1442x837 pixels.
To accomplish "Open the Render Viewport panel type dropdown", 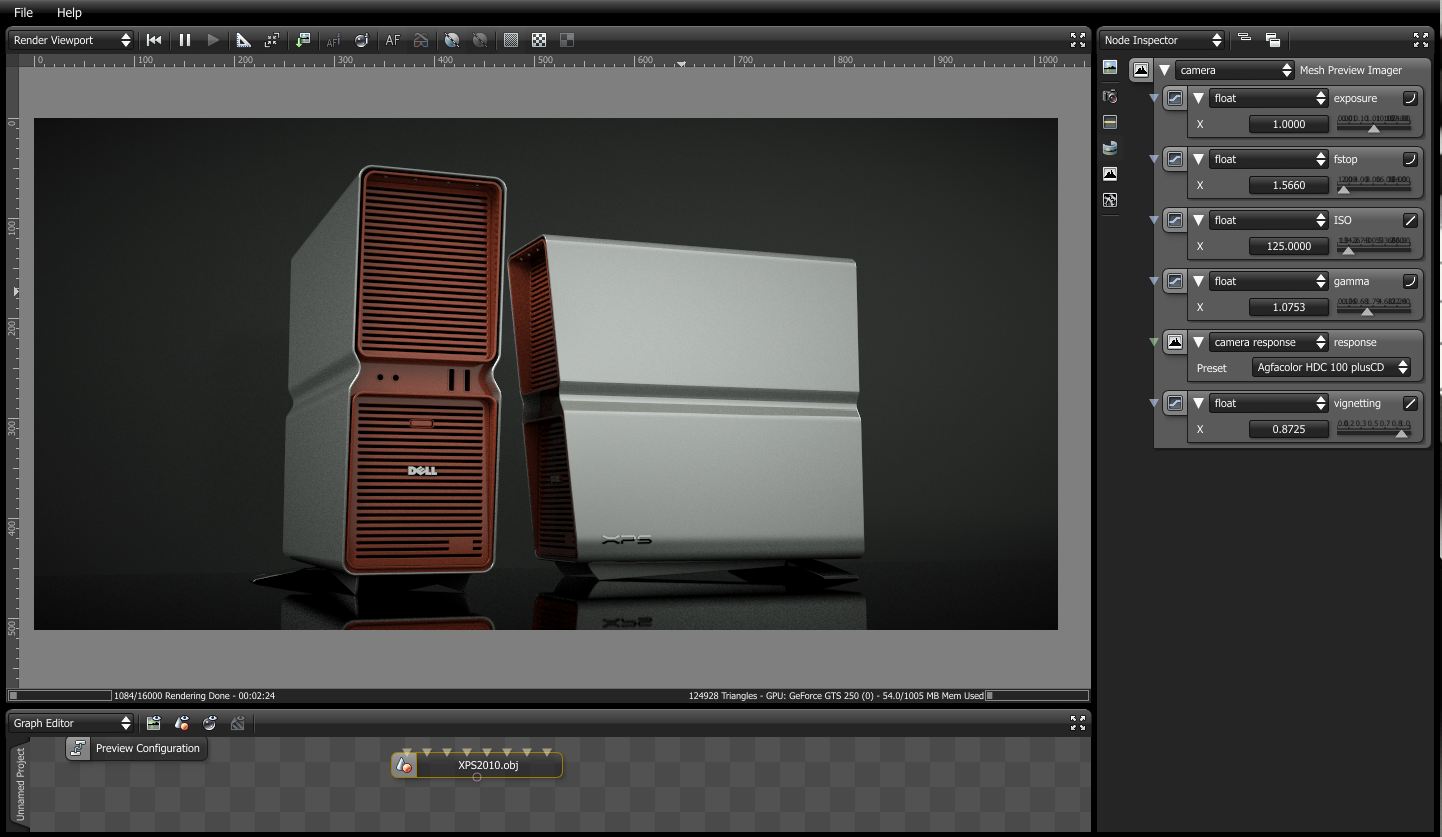I will (71, 40).
